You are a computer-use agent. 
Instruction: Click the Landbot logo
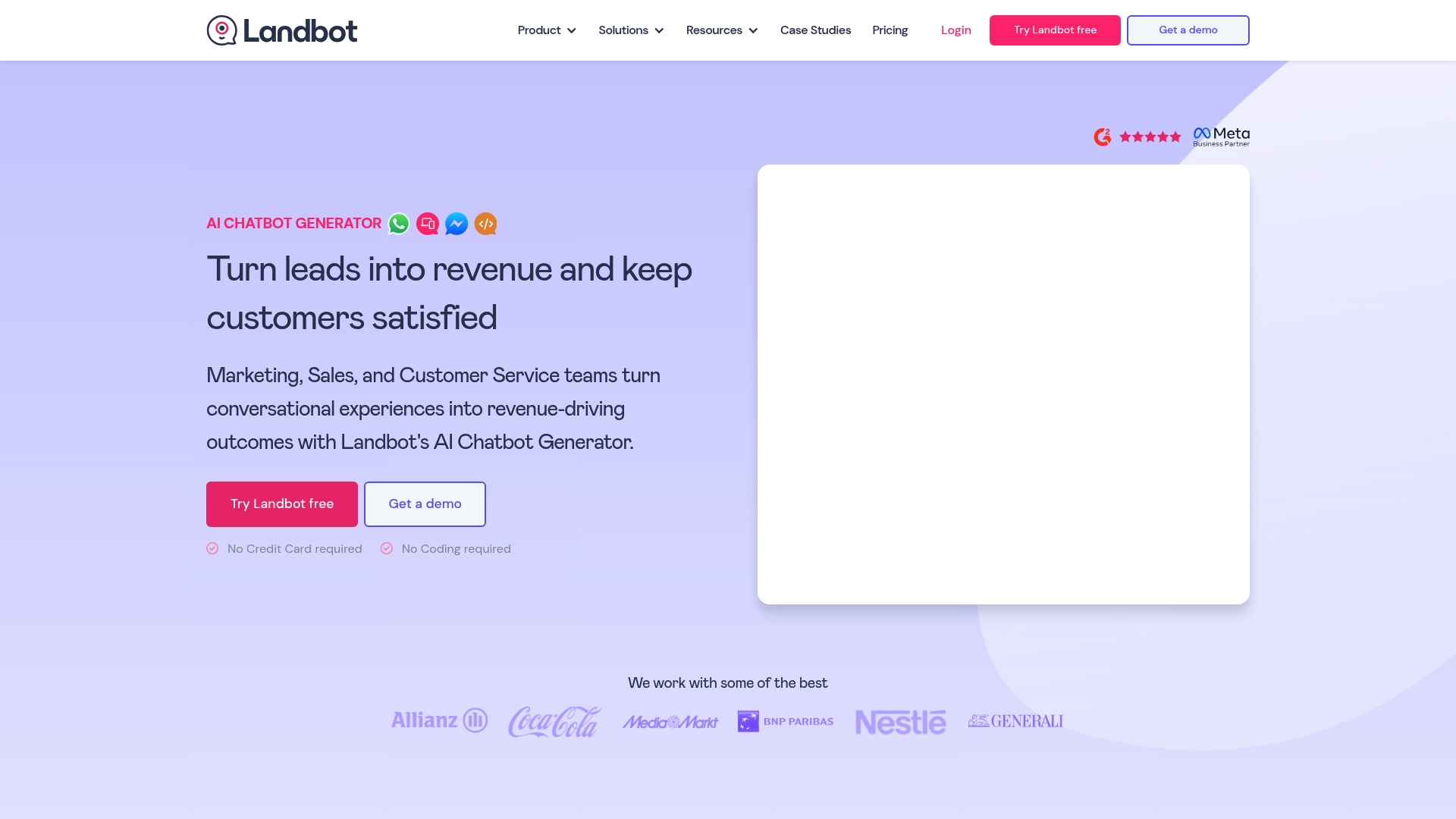281,30
